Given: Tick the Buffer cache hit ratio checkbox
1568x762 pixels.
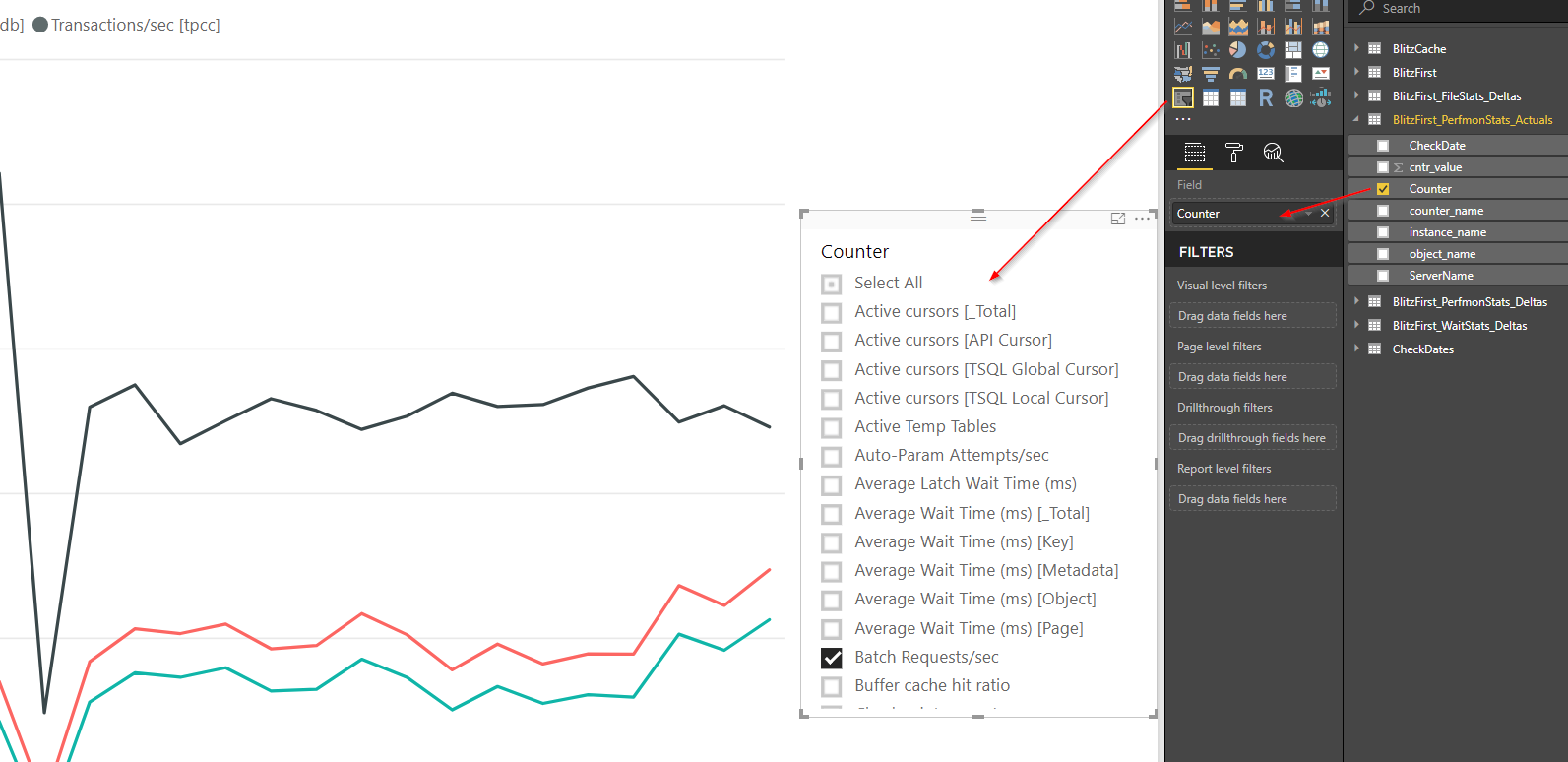Looking at the screenshot, I should [x=832, y=686].
